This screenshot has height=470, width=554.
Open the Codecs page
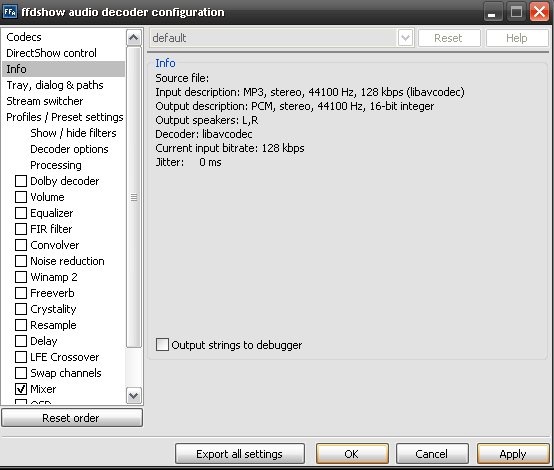tap(24, 37)
